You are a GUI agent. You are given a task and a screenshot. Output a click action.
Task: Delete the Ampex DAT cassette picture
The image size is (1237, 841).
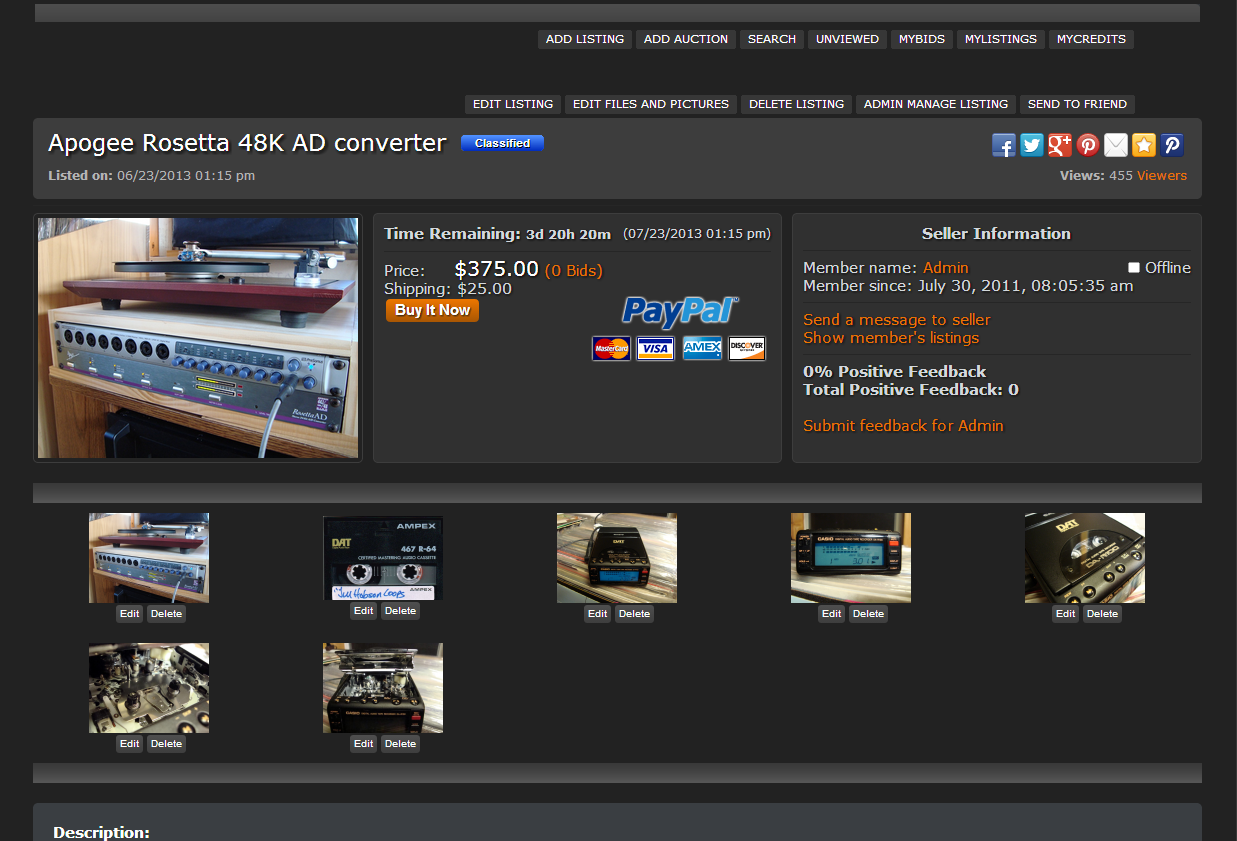point(400,611)
